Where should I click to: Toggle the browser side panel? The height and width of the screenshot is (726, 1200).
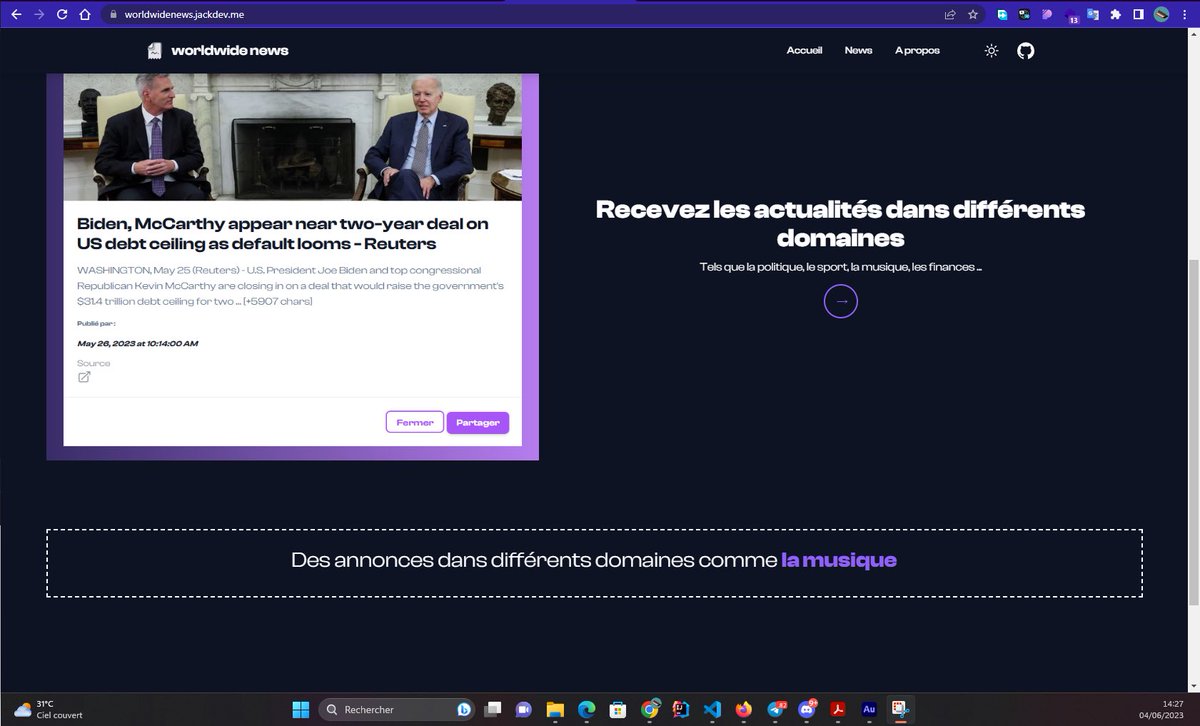click(x=1138, y=15)
